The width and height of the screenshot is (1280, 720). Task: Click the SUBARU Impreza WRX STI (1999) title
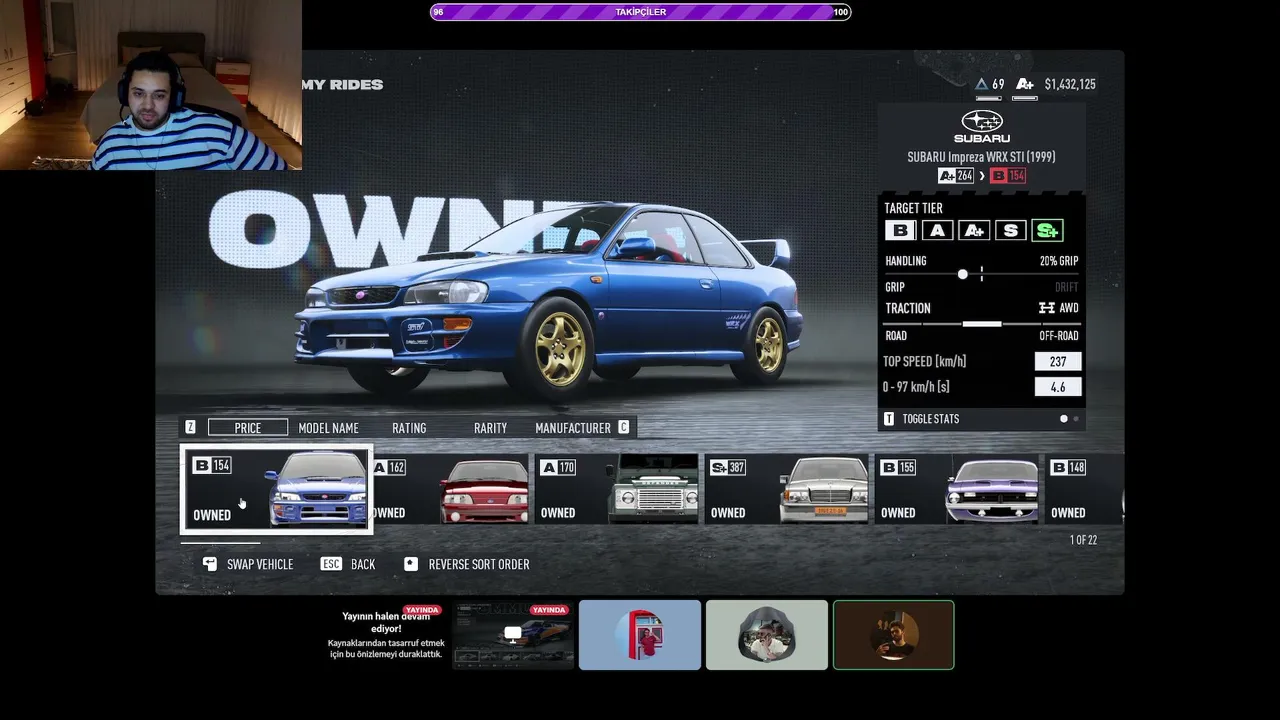pos(981,156)
